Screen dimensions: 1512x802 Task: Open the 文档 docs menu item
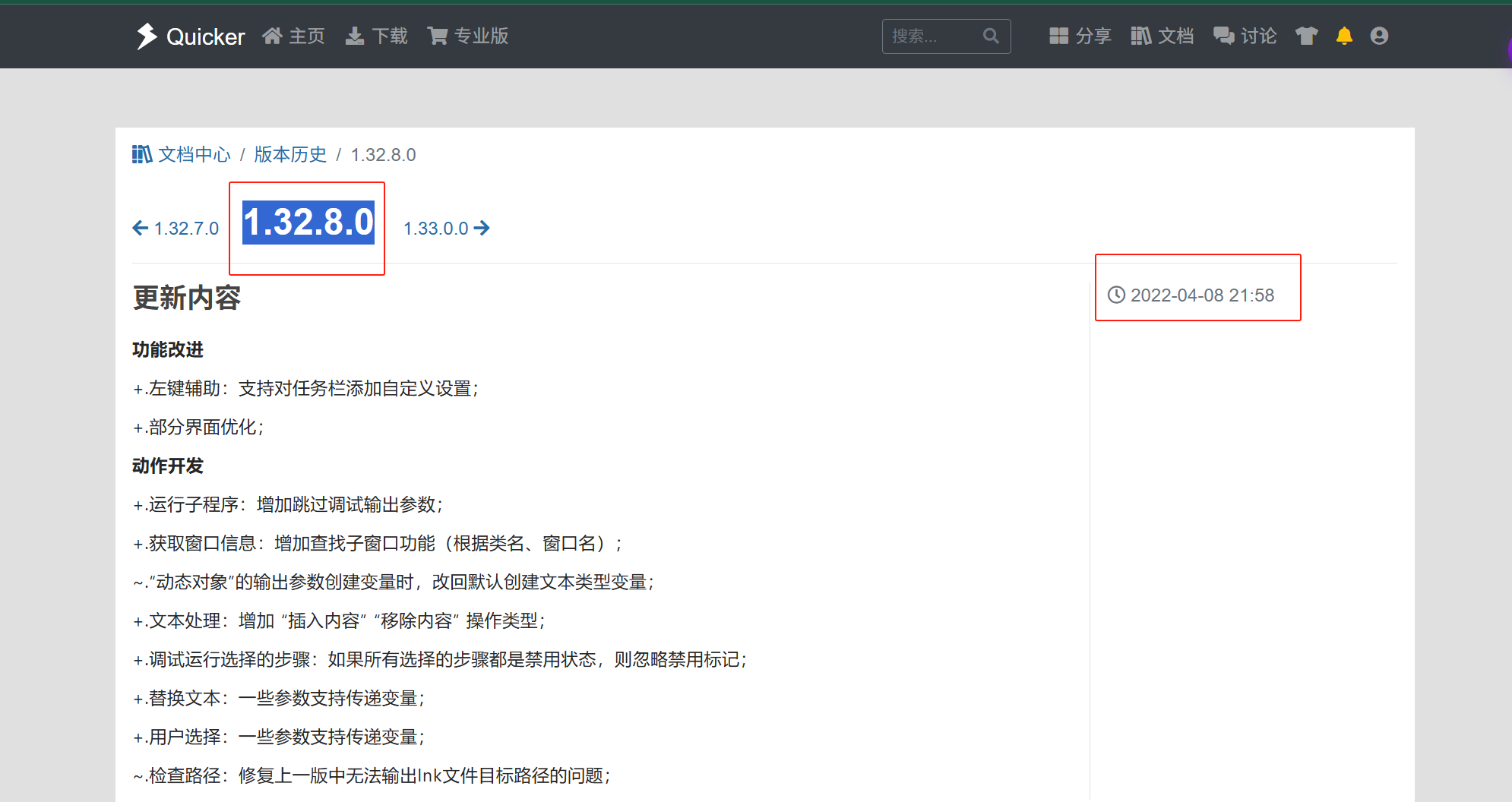pyautogui.click(x=1162, y=36)
